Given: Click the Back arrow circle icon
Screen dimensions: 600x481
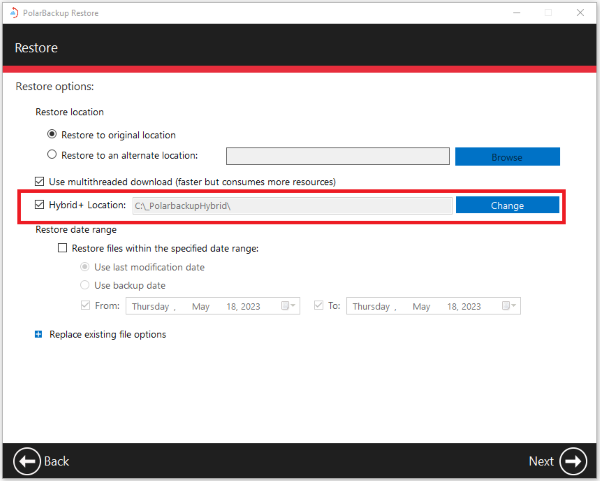Looking at the screenshot, I should [x=27, y=460].
